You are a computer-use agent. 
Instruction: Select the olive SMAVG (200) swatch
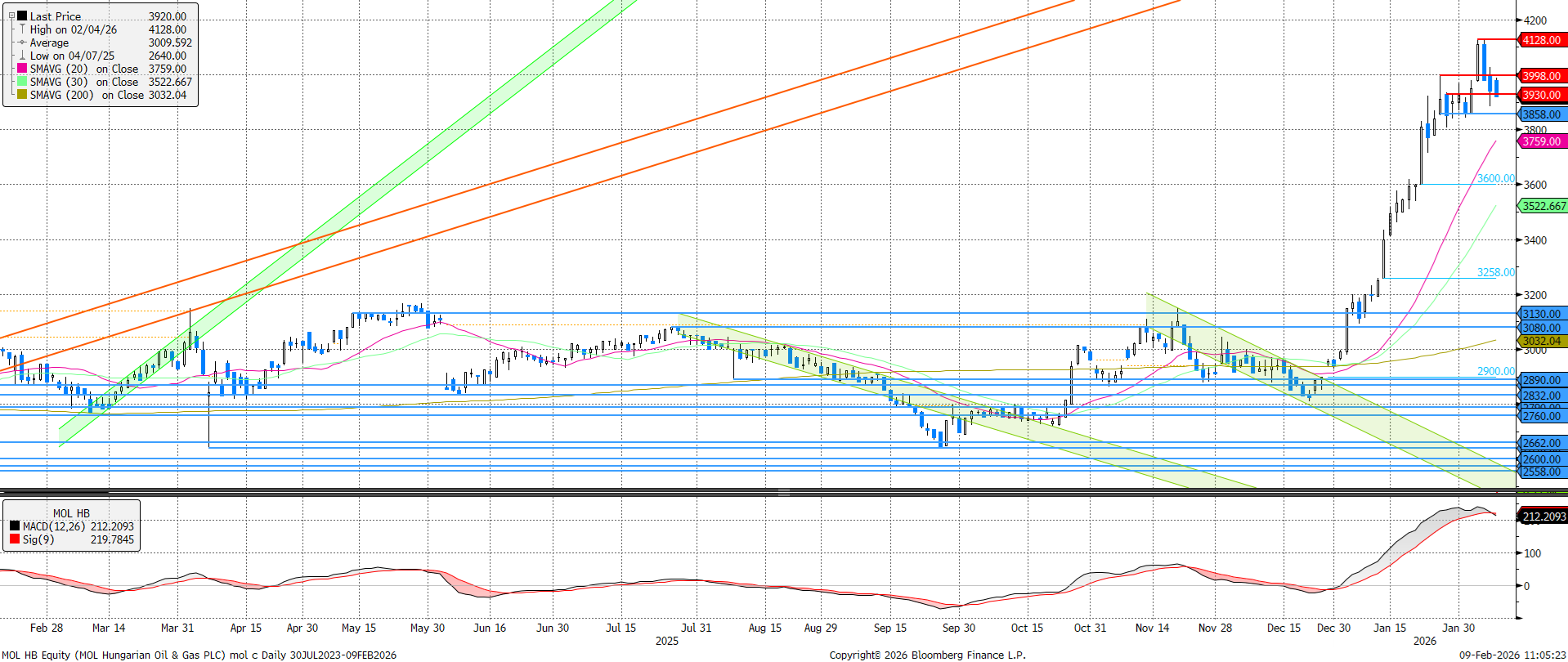22,95
